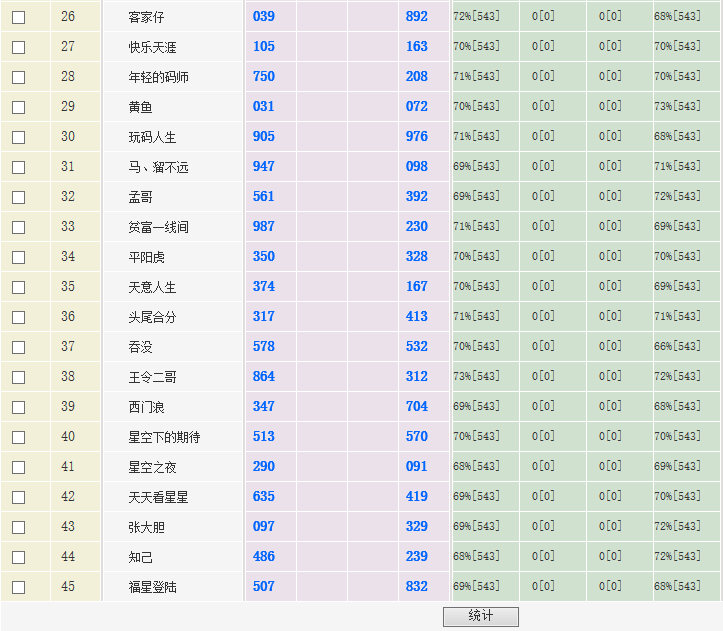Open the blue number 039 link
The width and height of the screenshot is (723, 631).
(264, 17)
